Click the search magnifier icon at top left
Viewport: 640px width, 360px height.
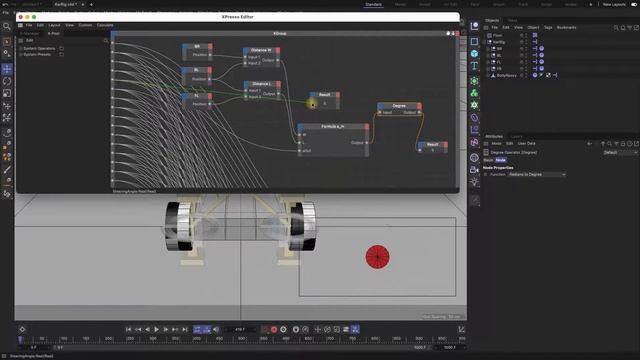pyautogui.click(x=7, y=27)
